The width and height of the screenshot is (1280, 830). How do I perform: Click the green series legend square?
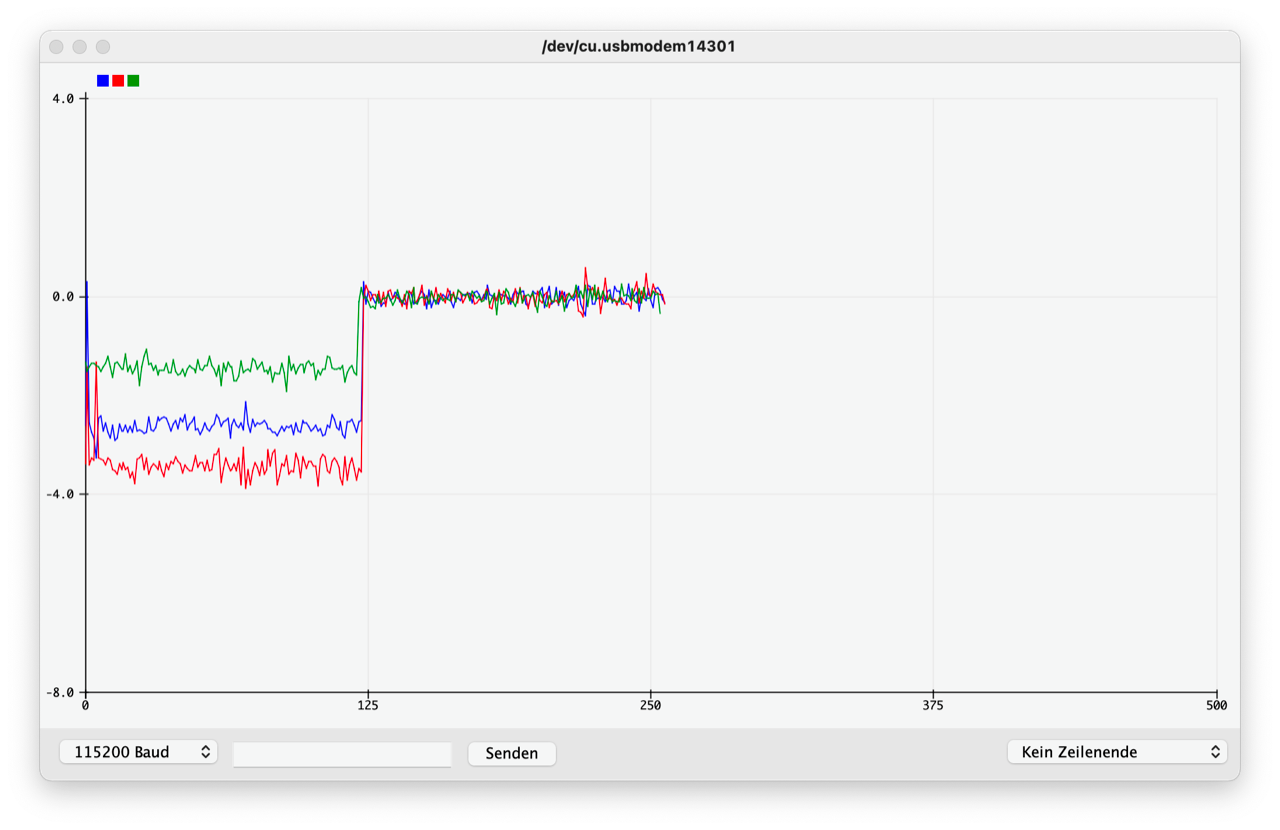coord(133,81)
